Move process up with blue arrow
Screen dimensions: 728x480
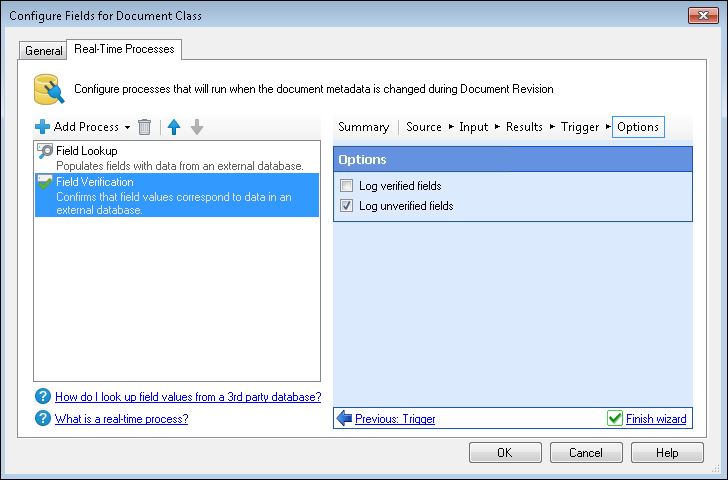click(174, 127)
